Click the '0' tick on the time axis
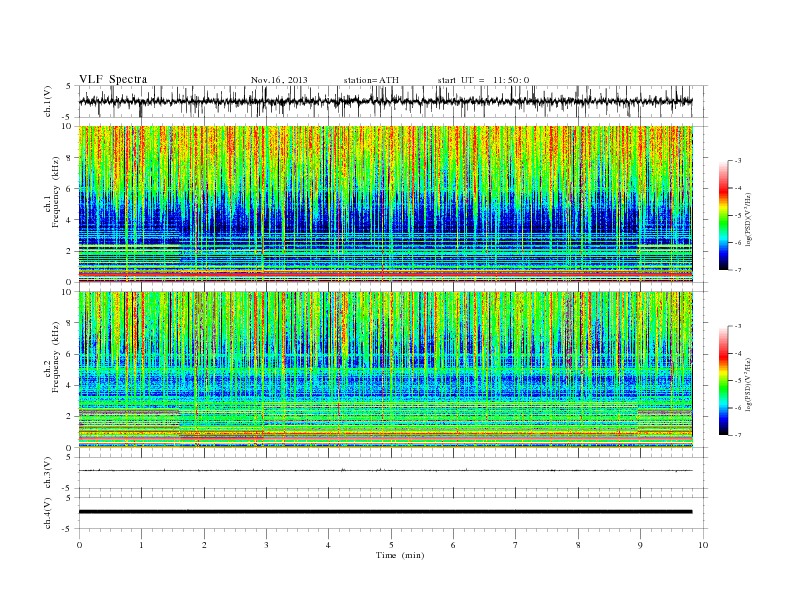Screen dimensions: 792x612 (x=79, y=545)
